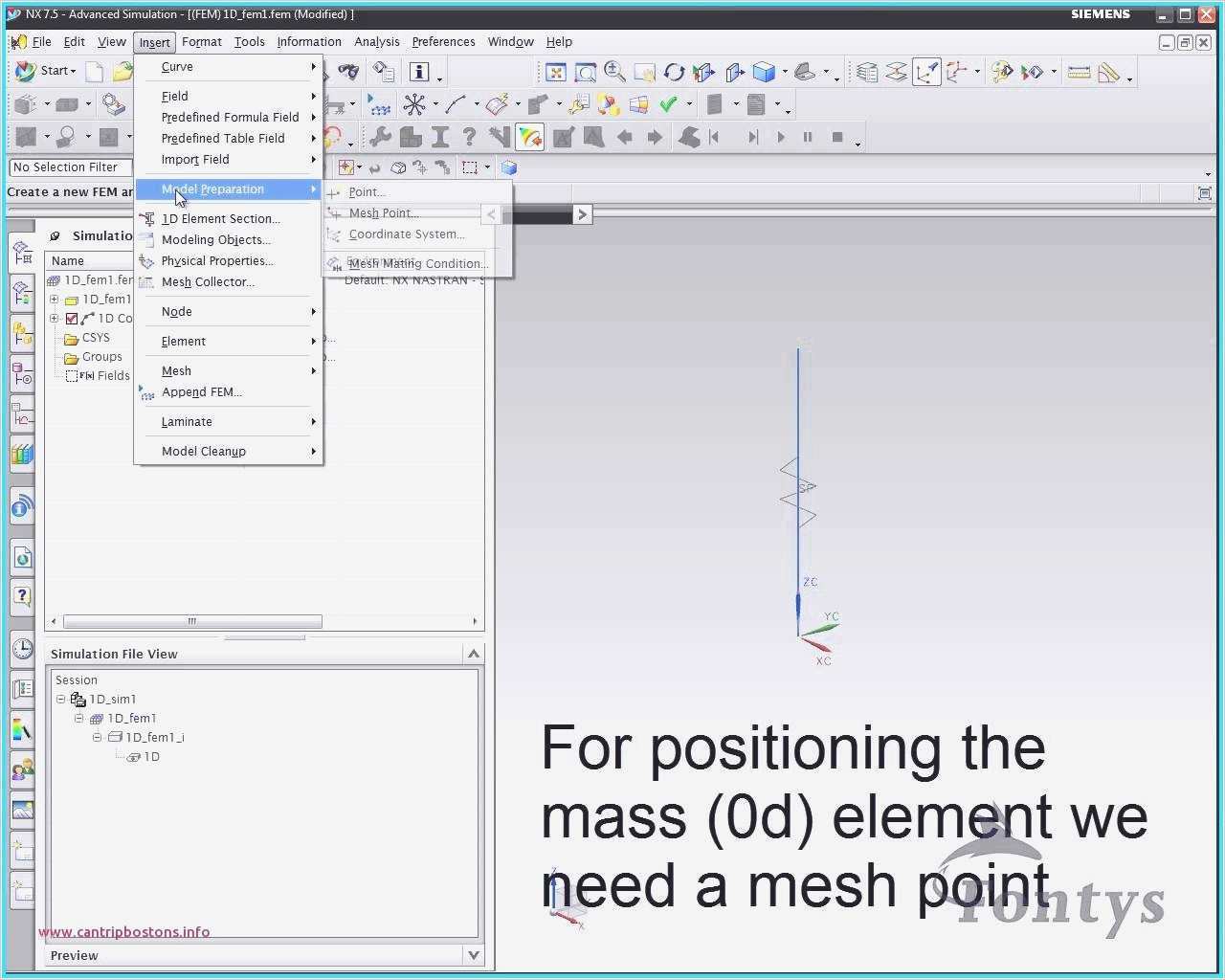Collapse the 1D_fem1_i session node

(98, 738)
